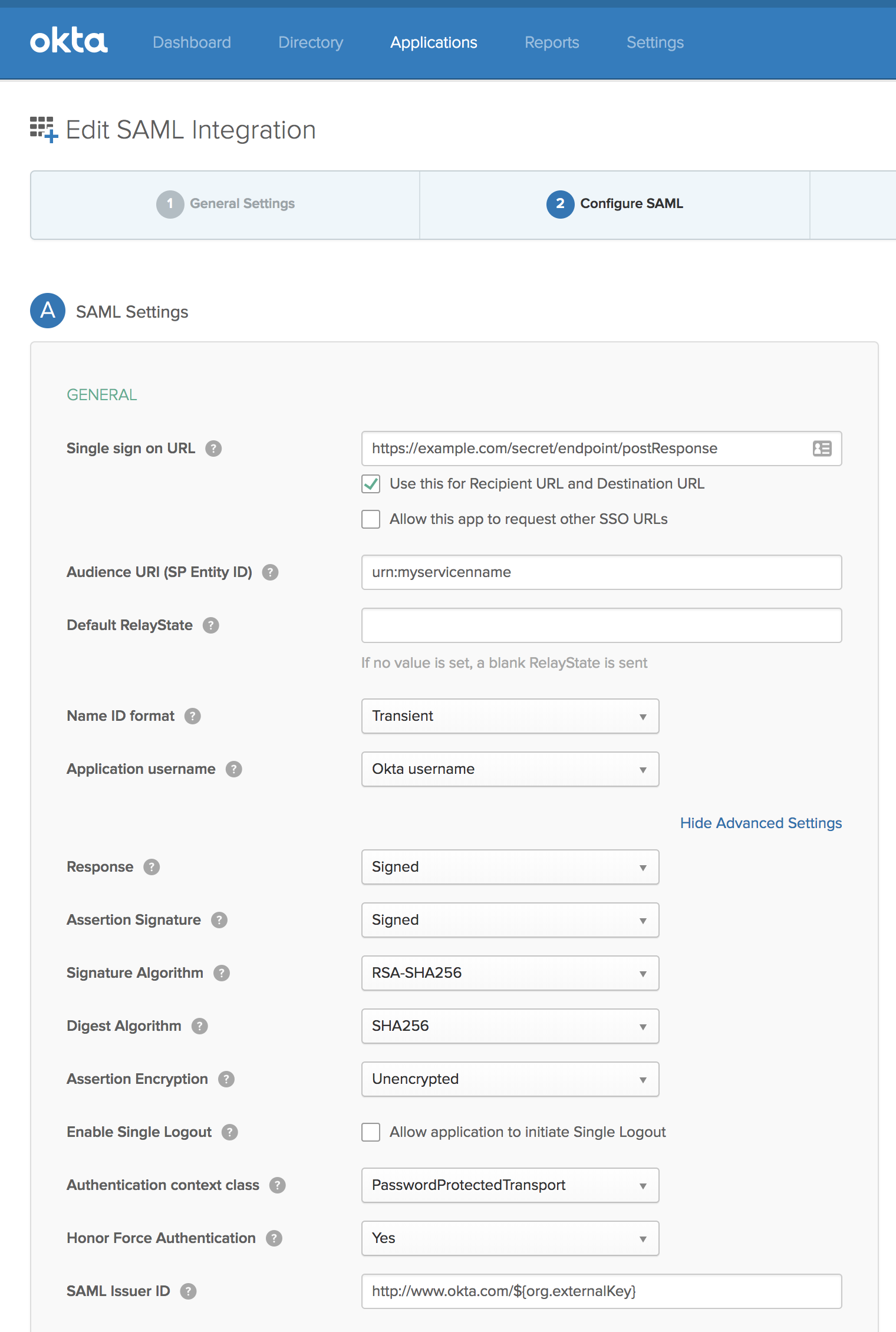Switch to General Settings step tab
896x1332 pixels.
coord(225,205)
